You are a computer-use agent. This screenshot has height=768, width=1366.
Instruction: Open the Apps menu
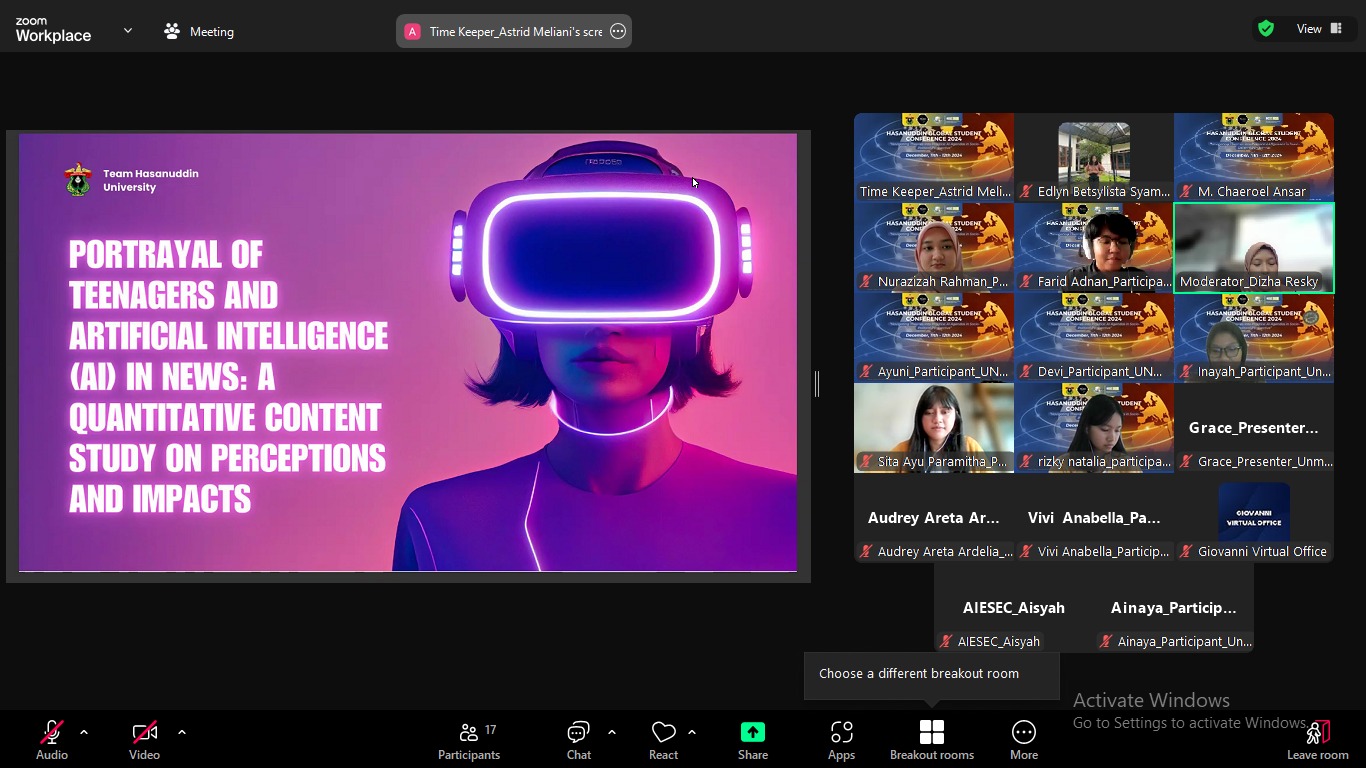click(x=842, y=740)
